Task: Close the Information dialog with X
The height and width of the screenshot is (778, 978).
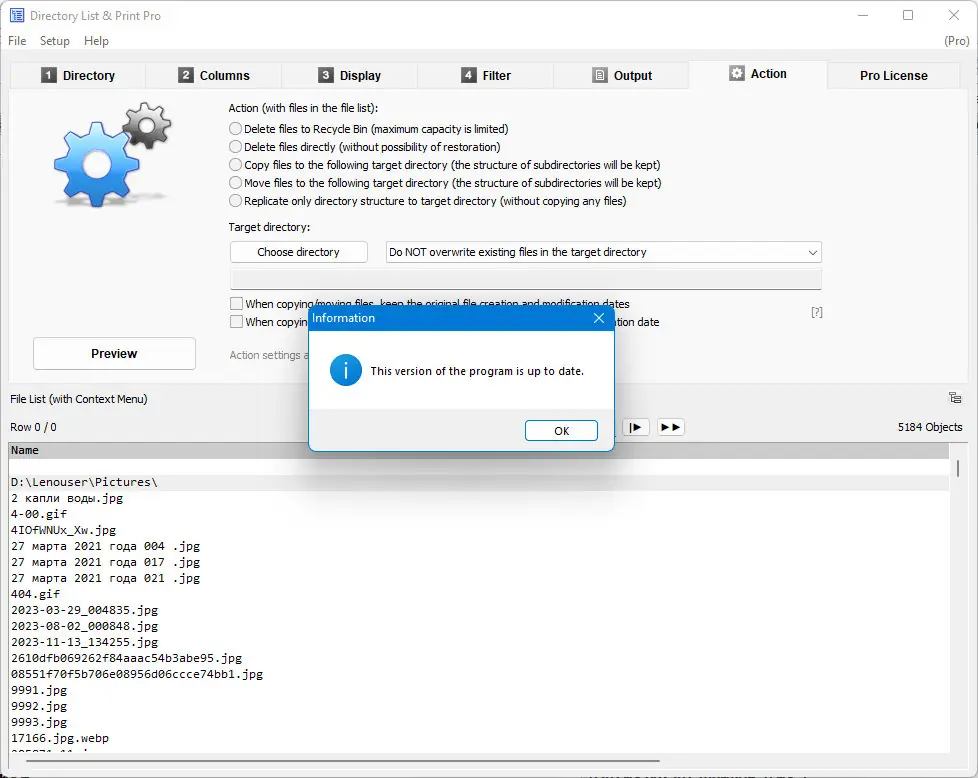Action: point(599,318)
